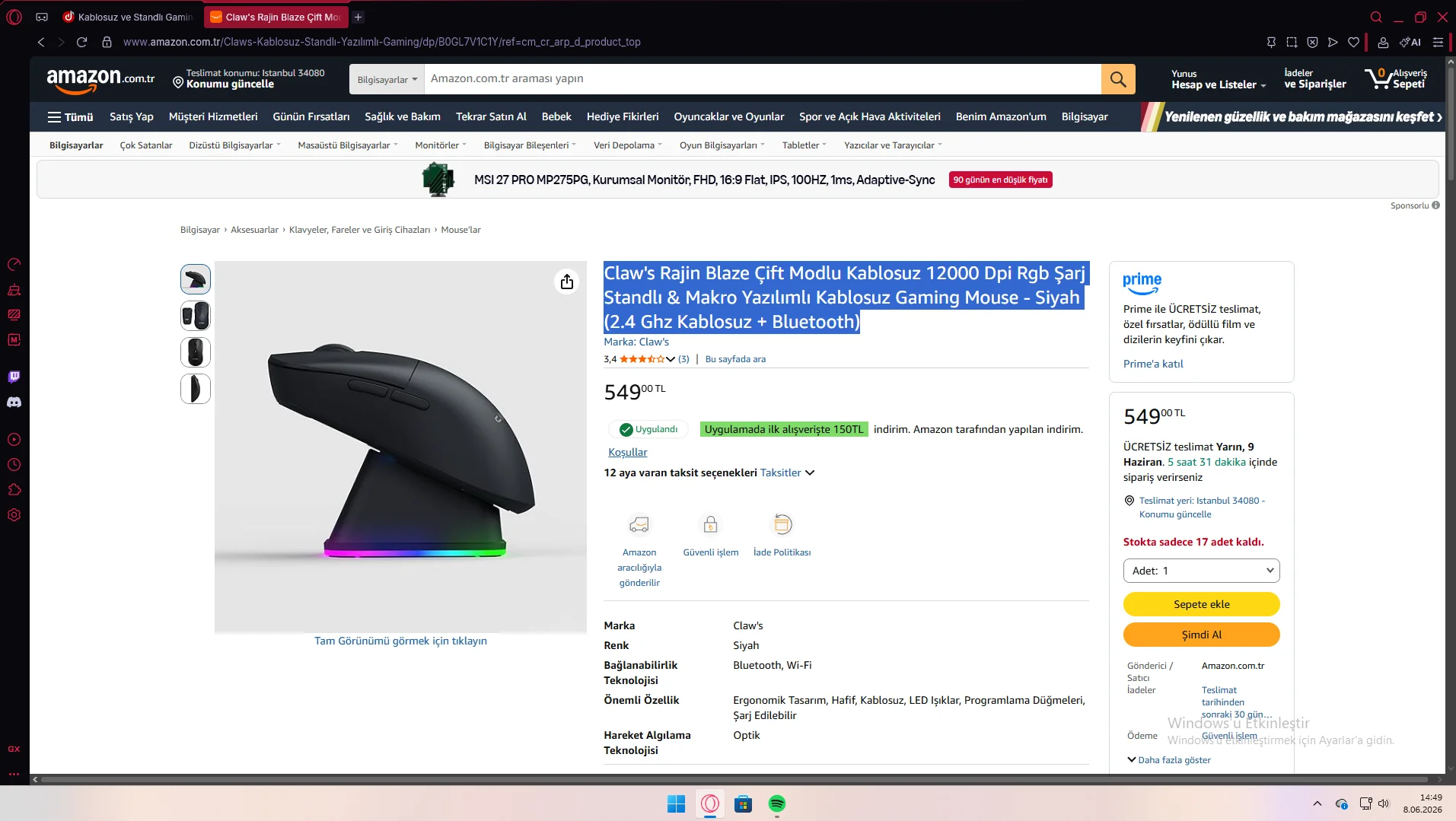Open the AI assistant button
This screenshot has width=1456, height=821.
pos(1410,42)
